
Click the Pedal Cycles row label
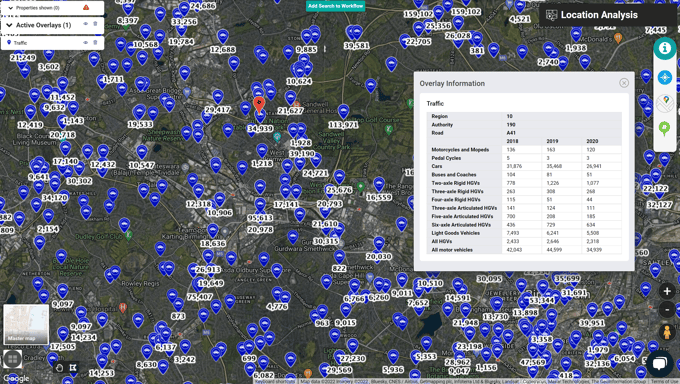click(446, 158)
